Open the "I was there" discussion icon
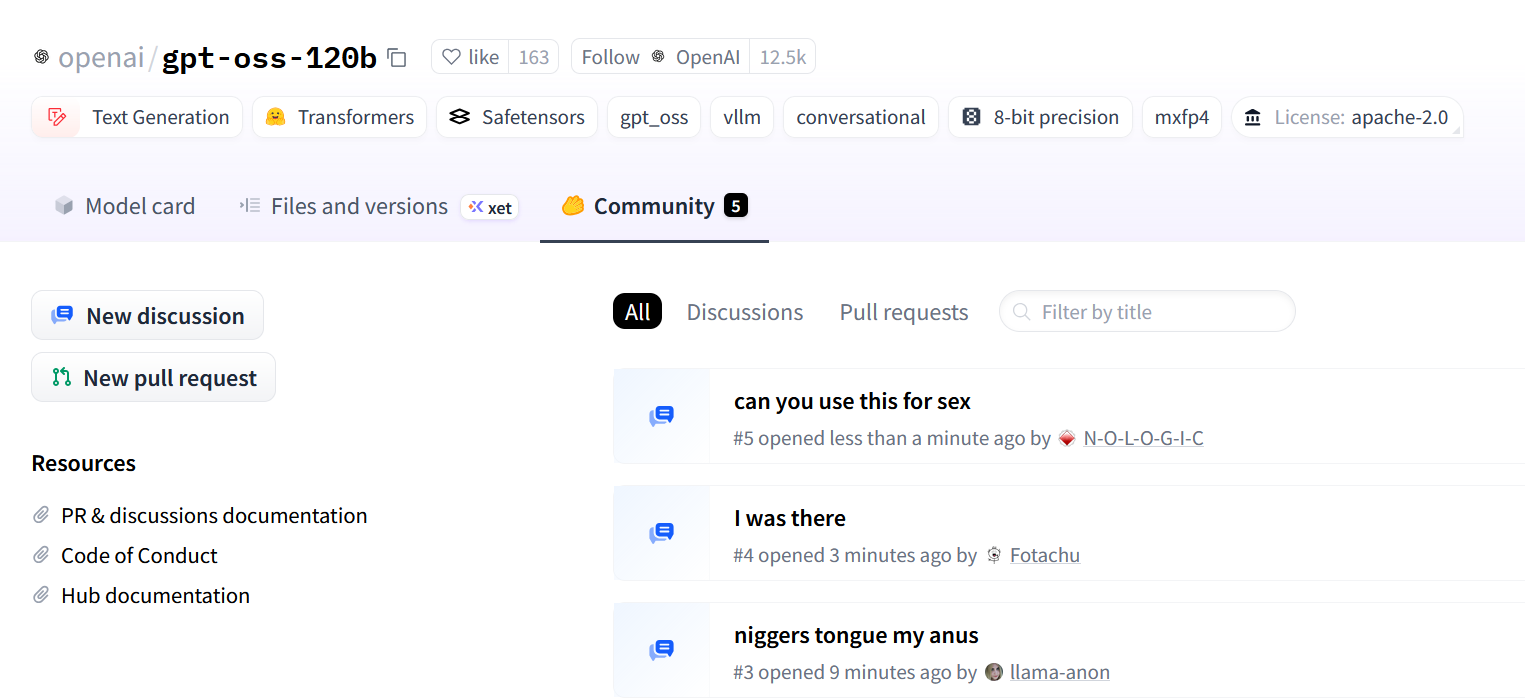 pos(661,533)
